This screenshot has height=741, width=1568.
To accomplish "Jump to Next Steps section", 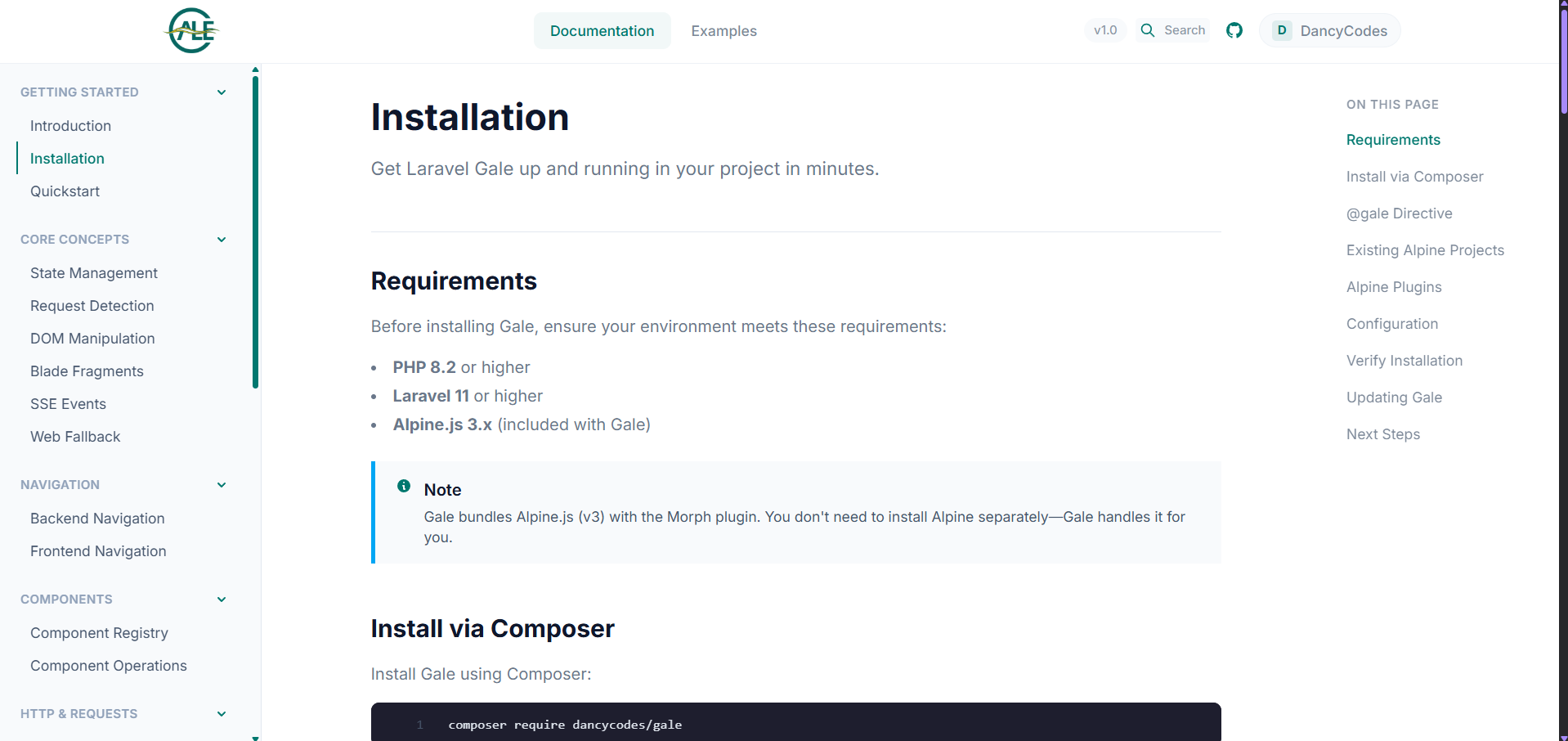I will pos(1383,434).
